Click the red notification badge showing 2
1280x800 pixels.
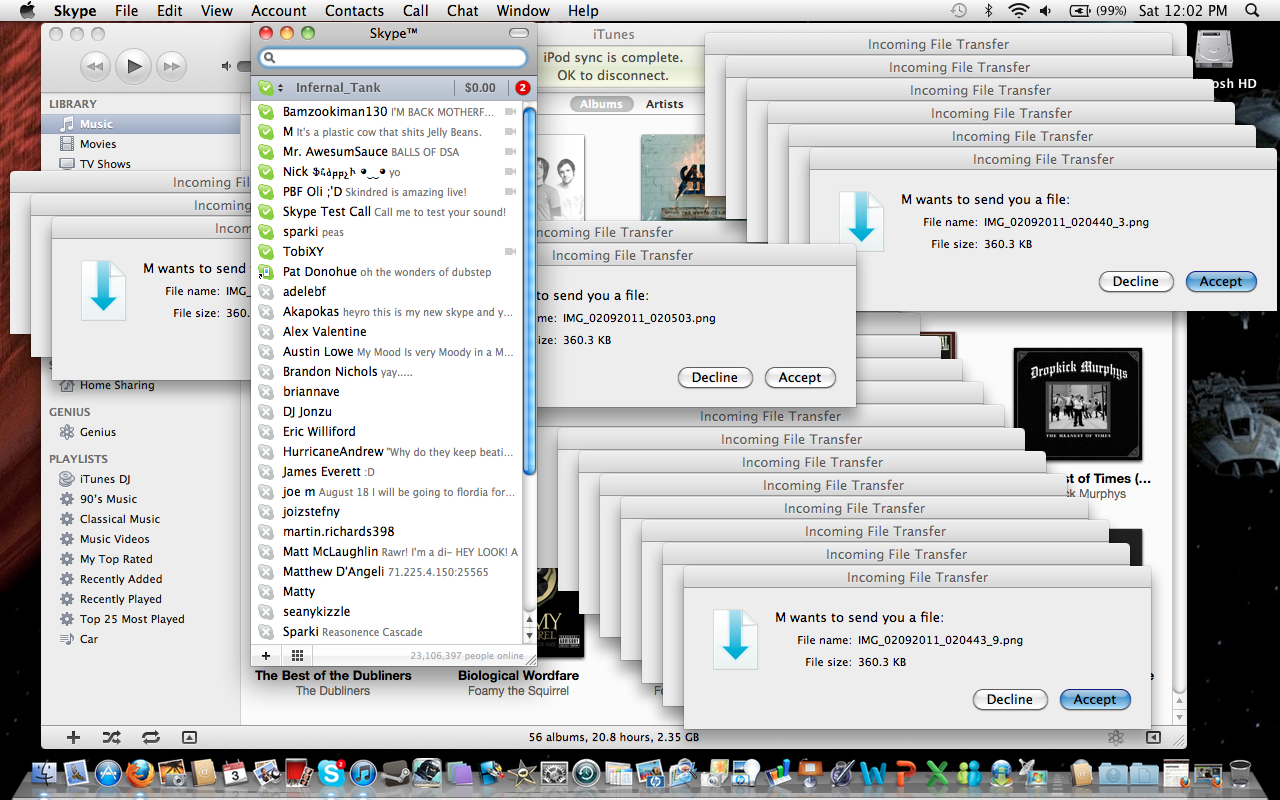tap(522, 88)
